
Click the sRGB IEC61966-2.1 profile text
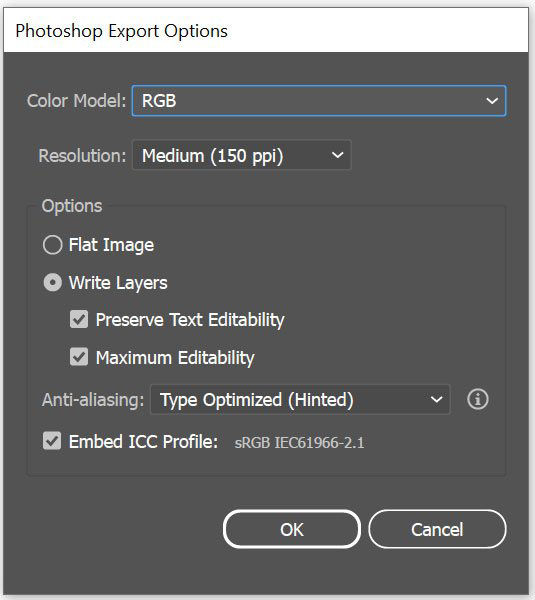coord(299,443)
